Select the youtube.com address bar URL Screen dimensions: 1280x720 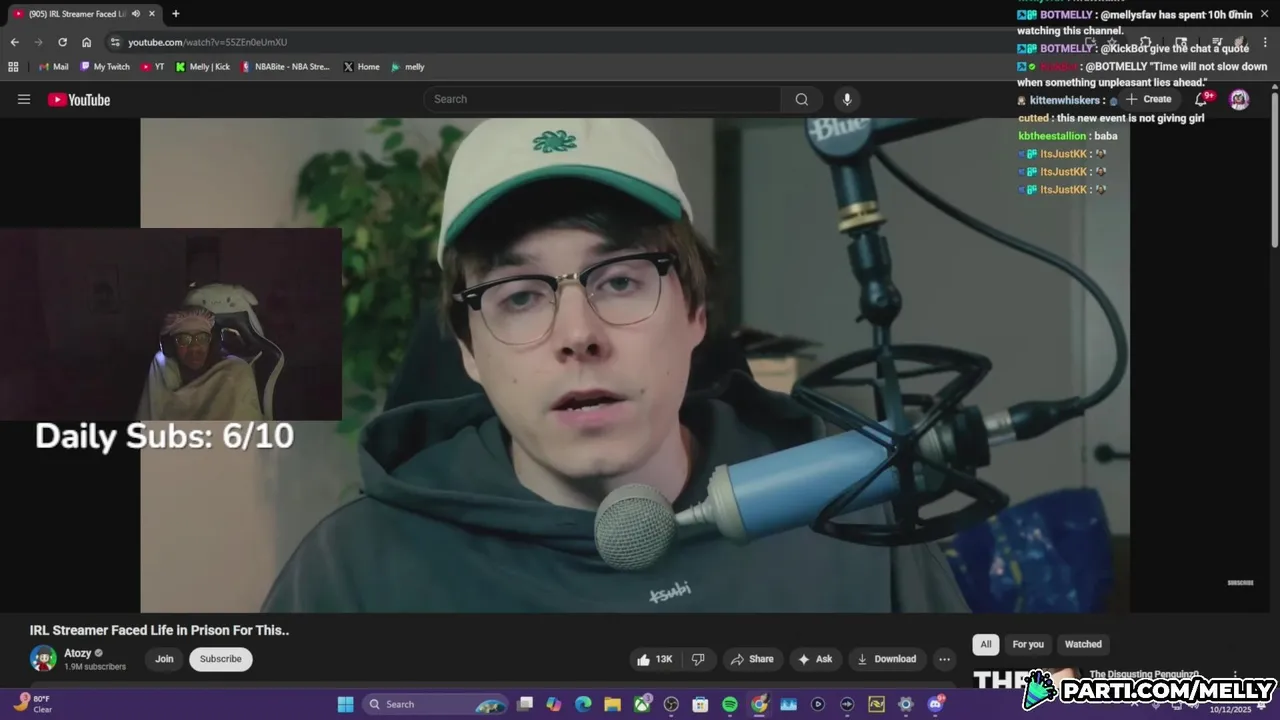(207, 42)
